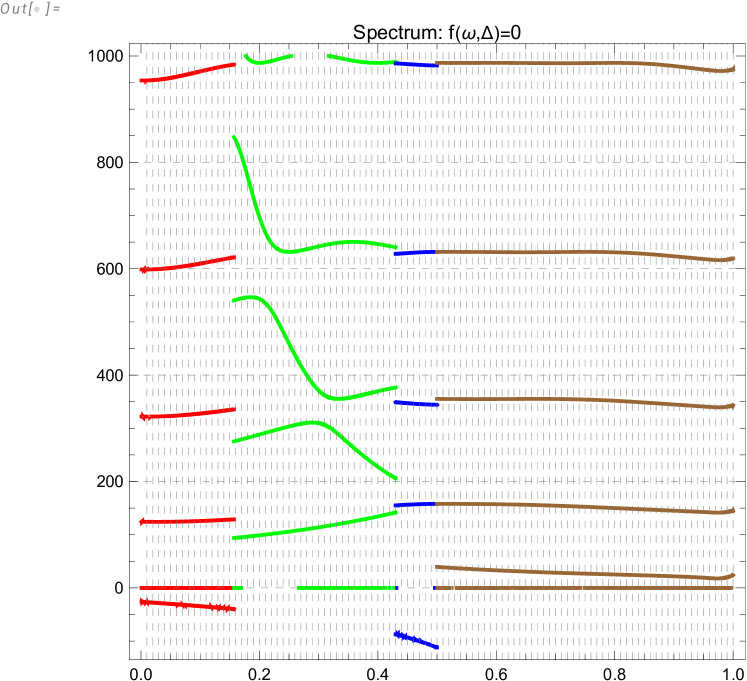Screen dimensions: 747x681
Task: Select the third brown curve from top
Action: coord(580,400)
